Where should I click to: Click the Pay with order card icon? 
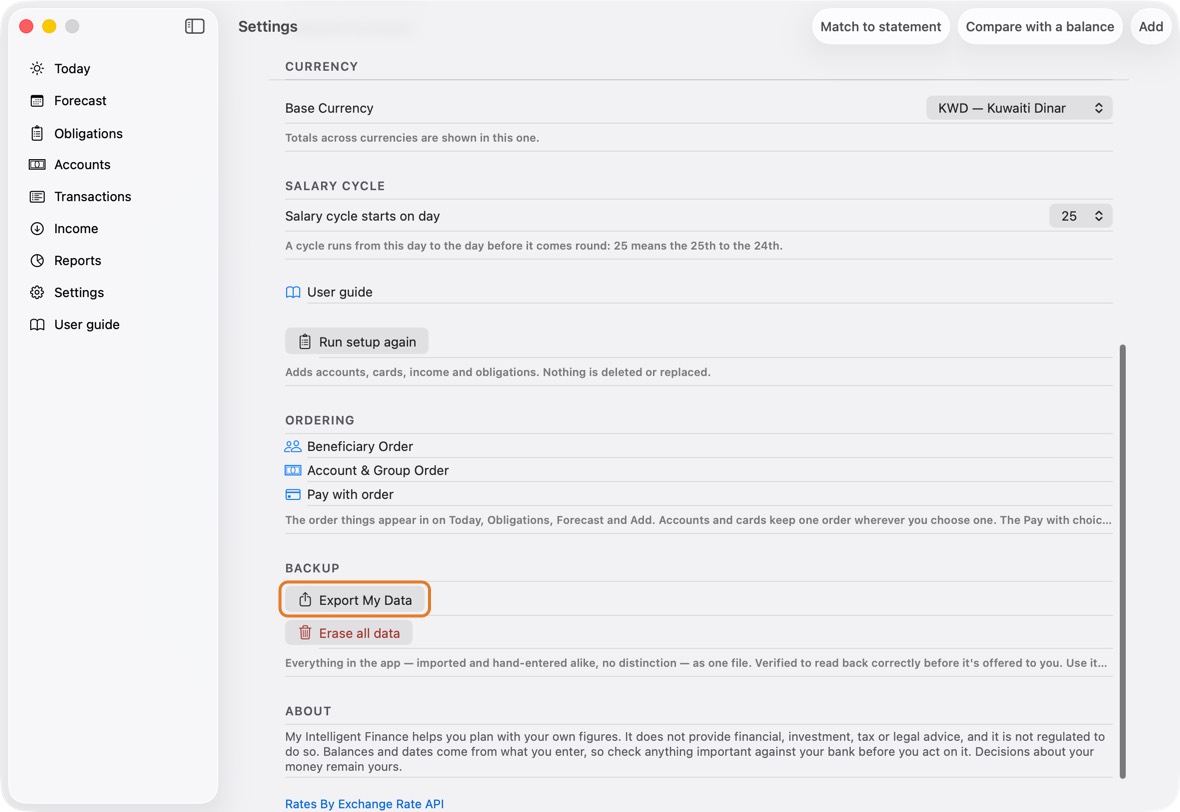293,494
